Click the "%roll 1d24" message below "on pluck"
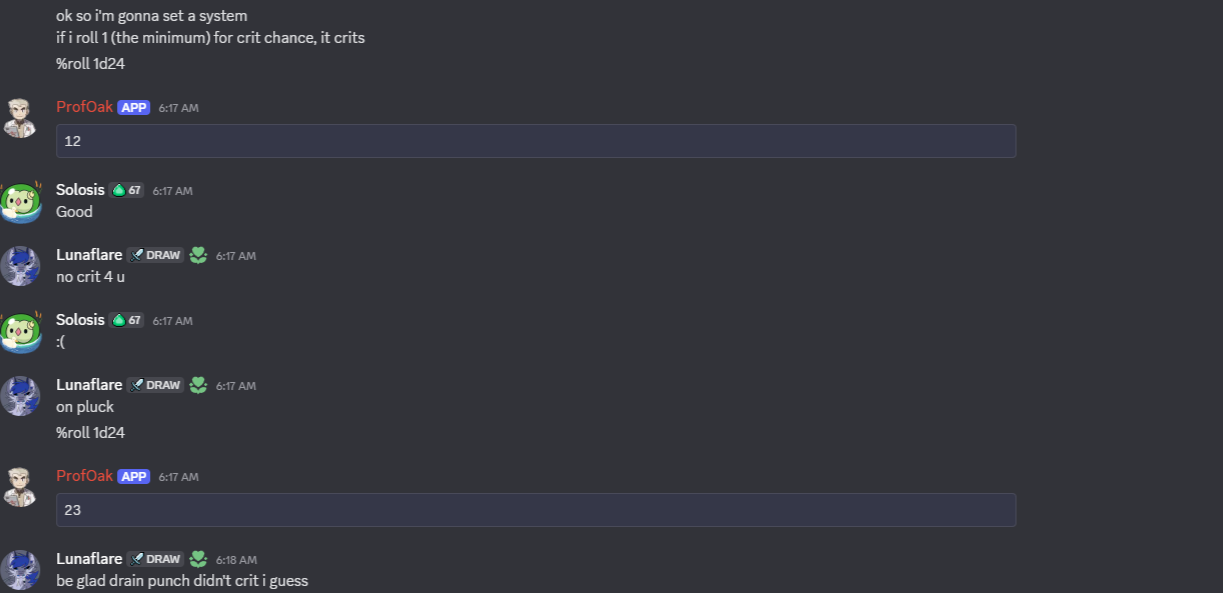1223x593 pixels. click(90, 433)
